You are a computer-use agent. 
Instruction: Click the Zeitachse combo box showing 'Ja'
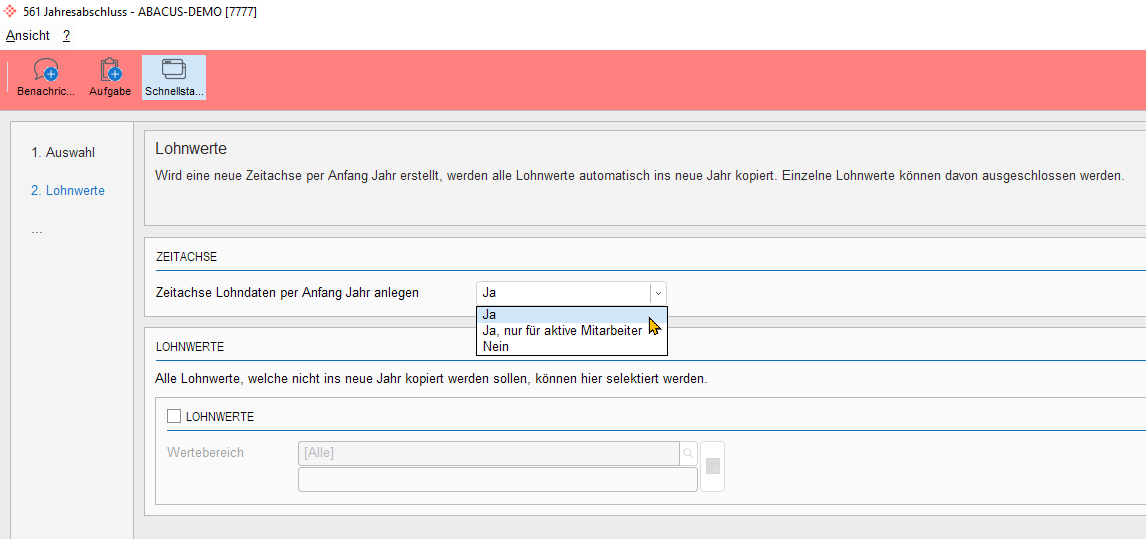click(x=562, y=293)
